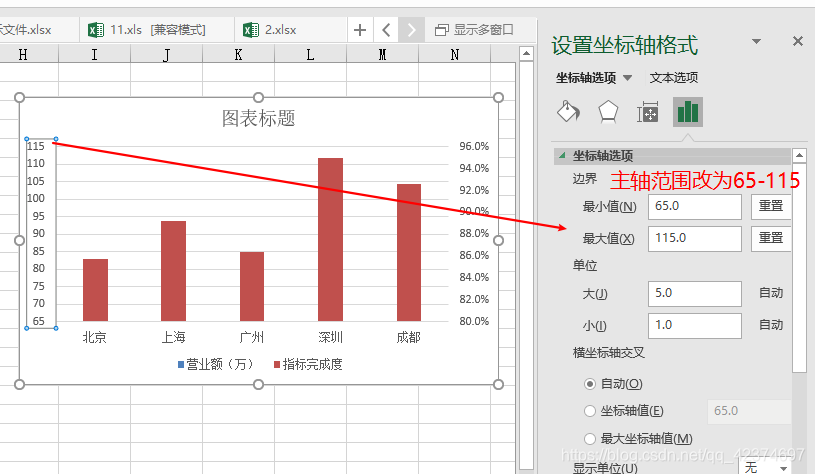The height and width of the screenshot is (474, 815).
Task: Click the chart's top-right corner resize handle
Action: coord(498,97)
